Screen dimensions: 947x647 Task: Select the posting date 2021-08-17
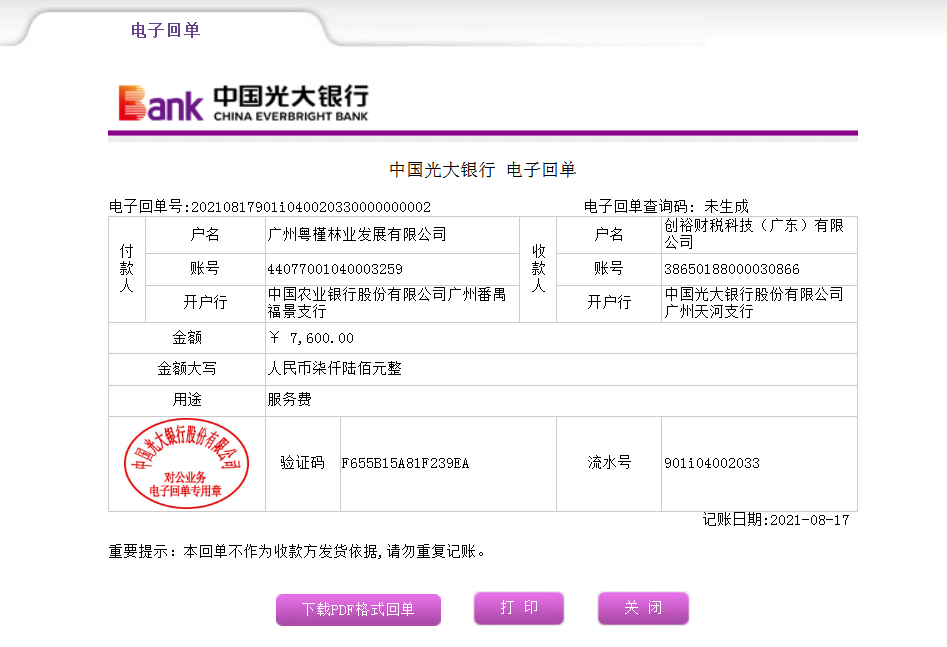(810, 520)
